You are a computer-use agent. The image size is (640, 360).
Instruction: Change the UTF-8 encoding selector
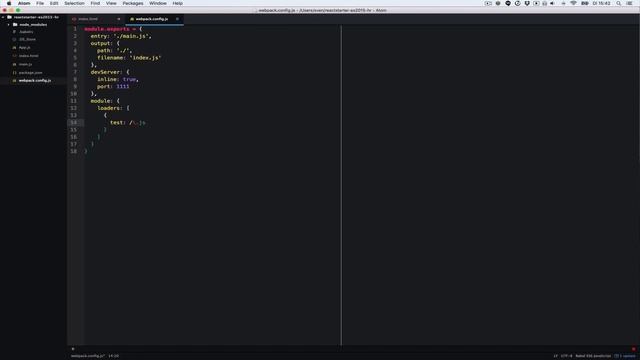point(566,356)
